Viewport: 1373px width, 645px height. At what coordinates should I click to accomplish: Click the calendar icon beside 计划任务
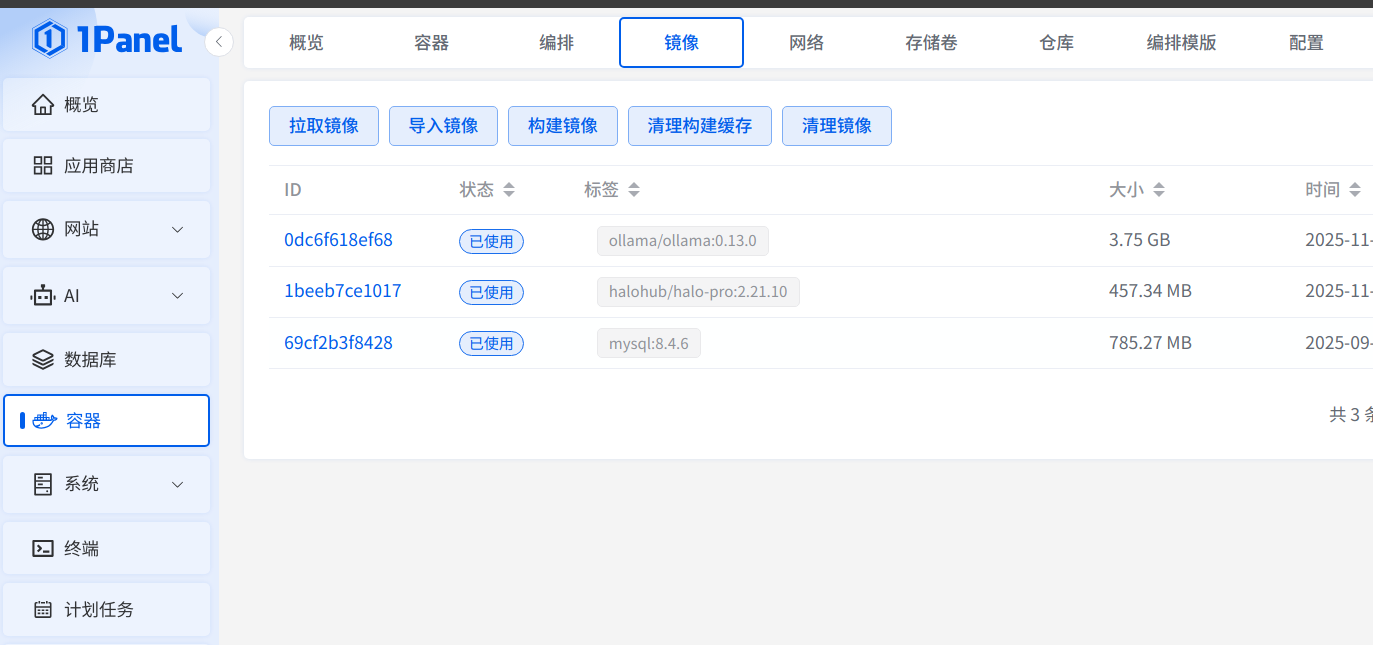point(43,609)
